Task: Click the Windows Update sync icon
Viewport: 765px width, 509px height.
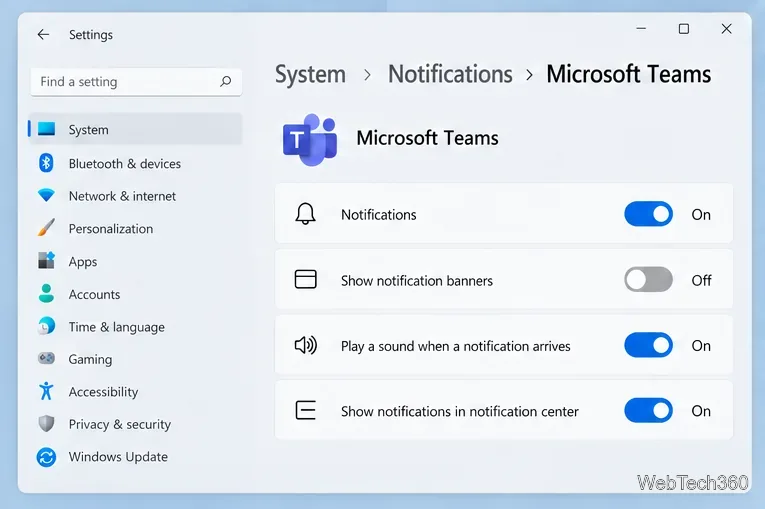Action: [46, 457]
